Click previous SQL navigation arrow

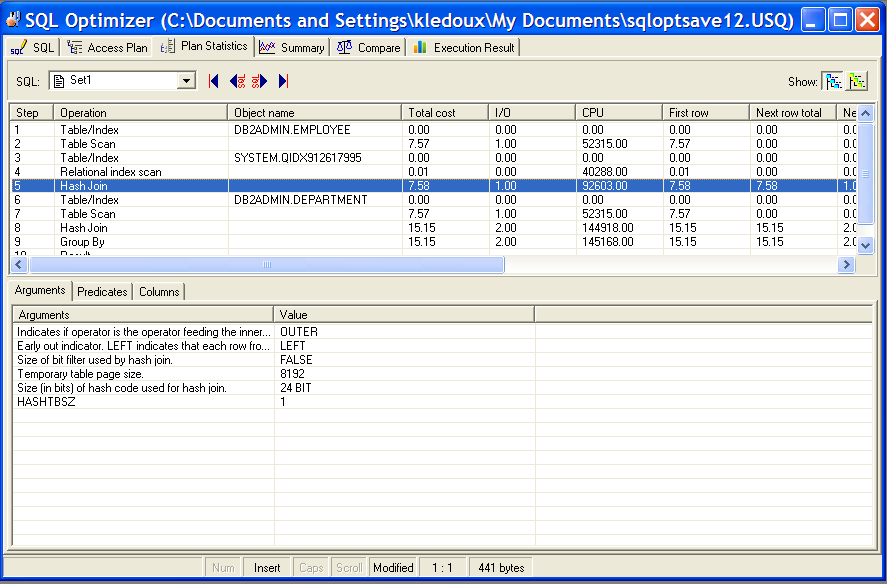(237, 81)
